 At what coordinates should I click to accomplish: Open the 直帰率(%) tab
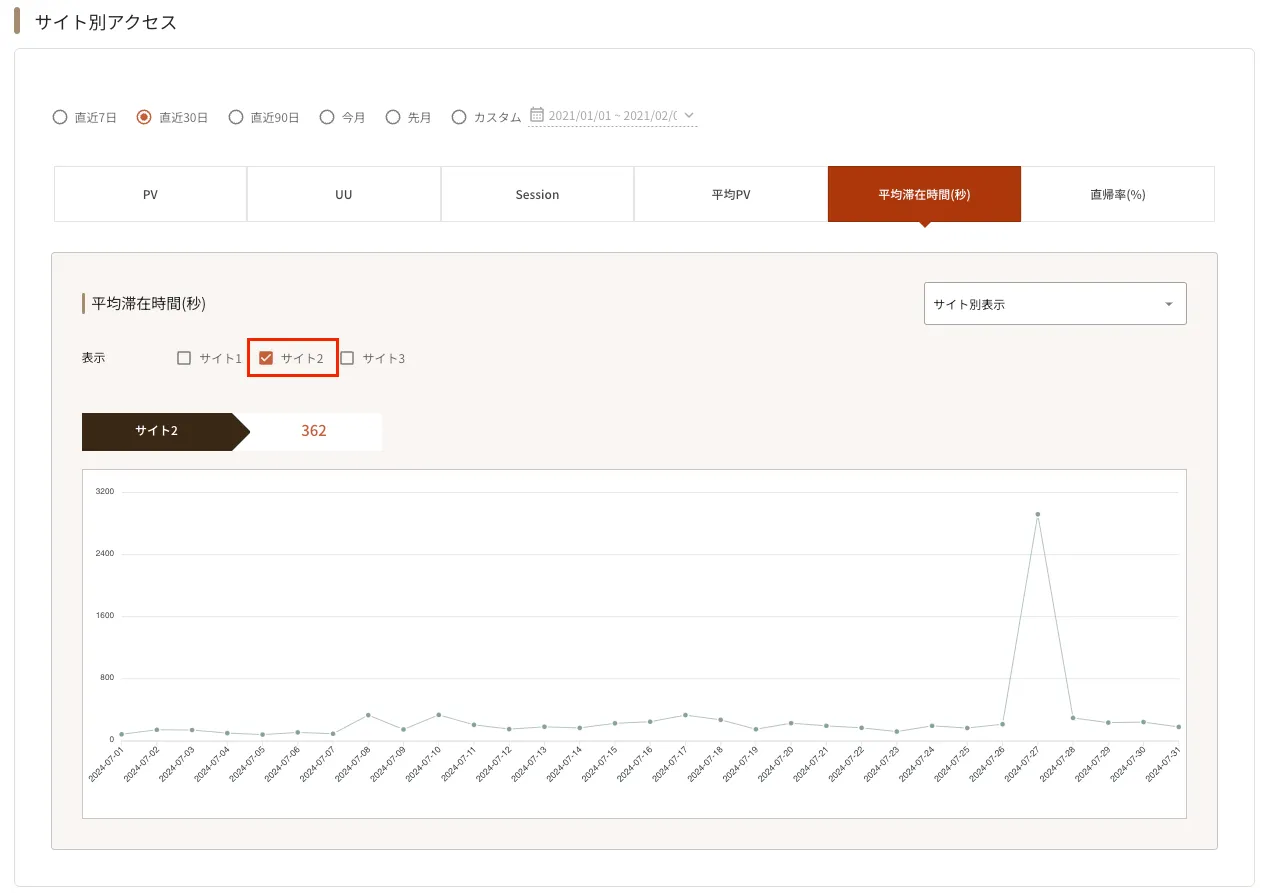click(1118, 194)
